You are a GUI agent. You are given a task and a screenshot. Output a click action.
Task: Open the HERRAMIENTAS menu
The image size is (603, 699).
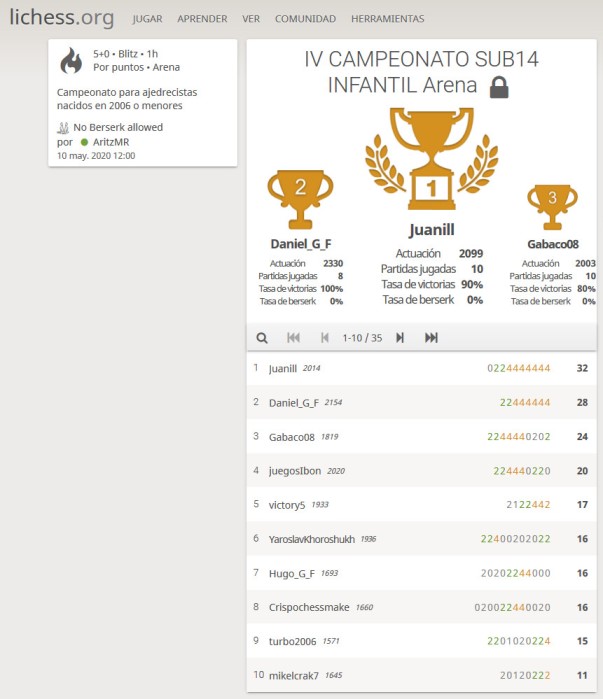387,19
